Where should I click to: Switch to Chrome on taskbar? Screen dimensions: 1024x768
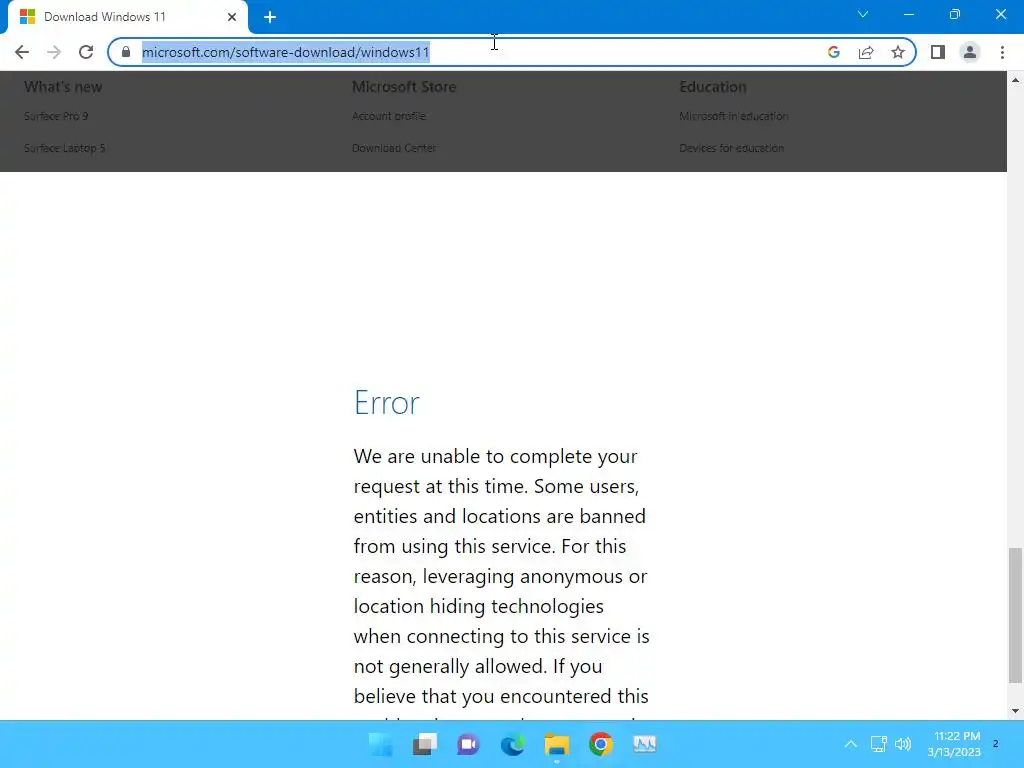coord(600,744)
